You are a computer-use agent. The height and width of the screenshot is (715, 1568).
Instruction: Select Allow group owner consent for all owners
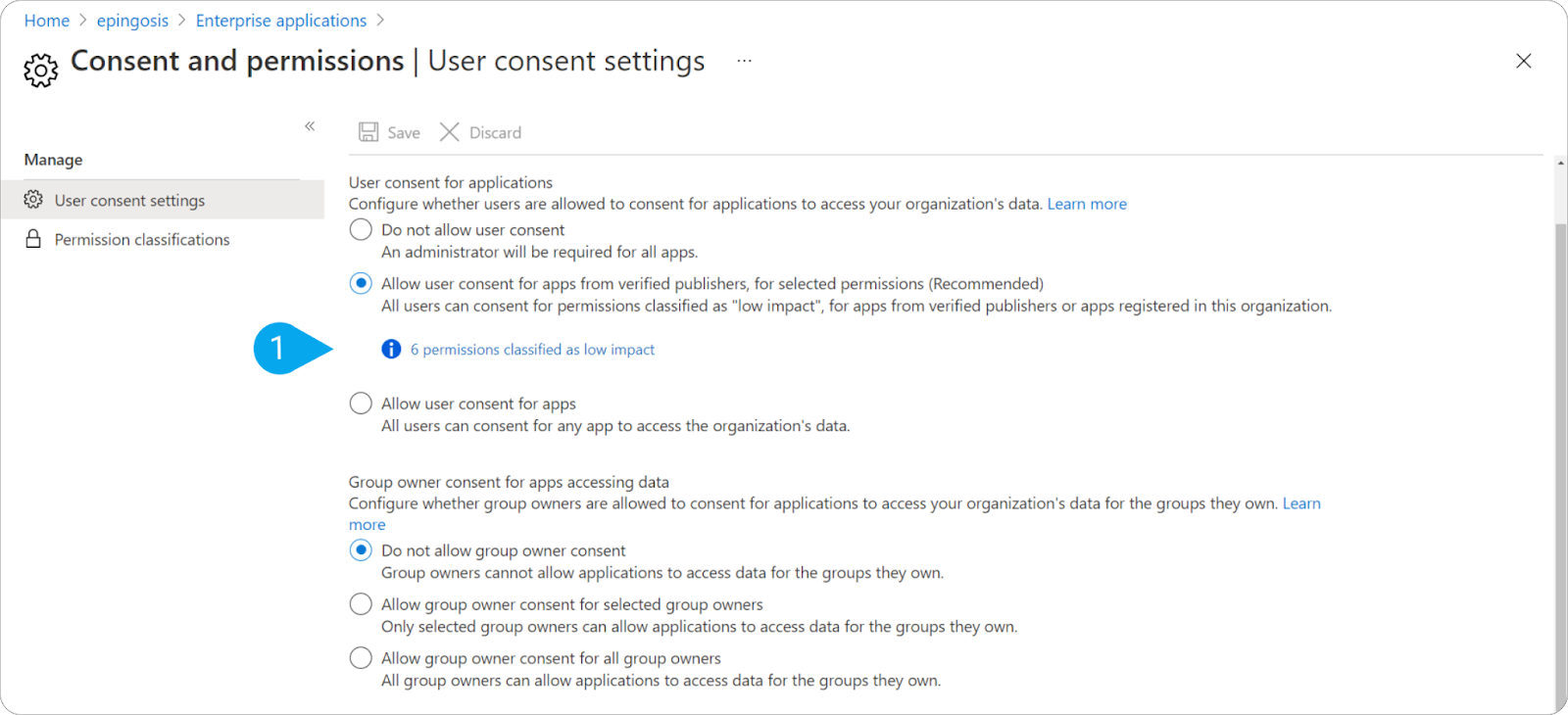pyautogui.click(x=361, y=658)
